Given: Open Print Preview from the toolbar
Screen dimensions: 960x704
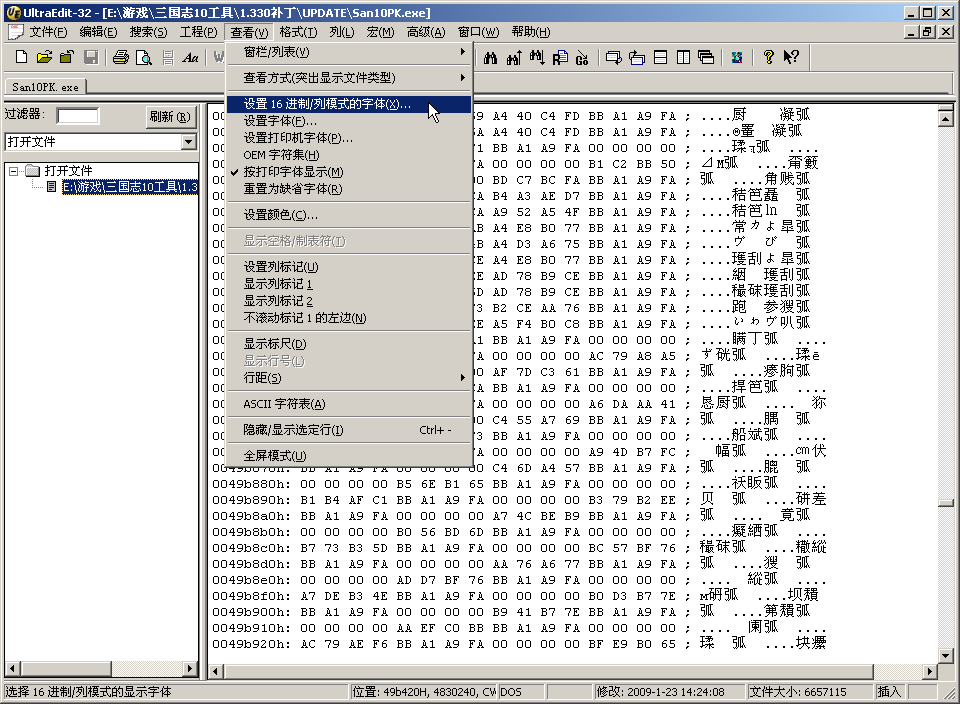Looking at the screenshot, I should [144, 58].
